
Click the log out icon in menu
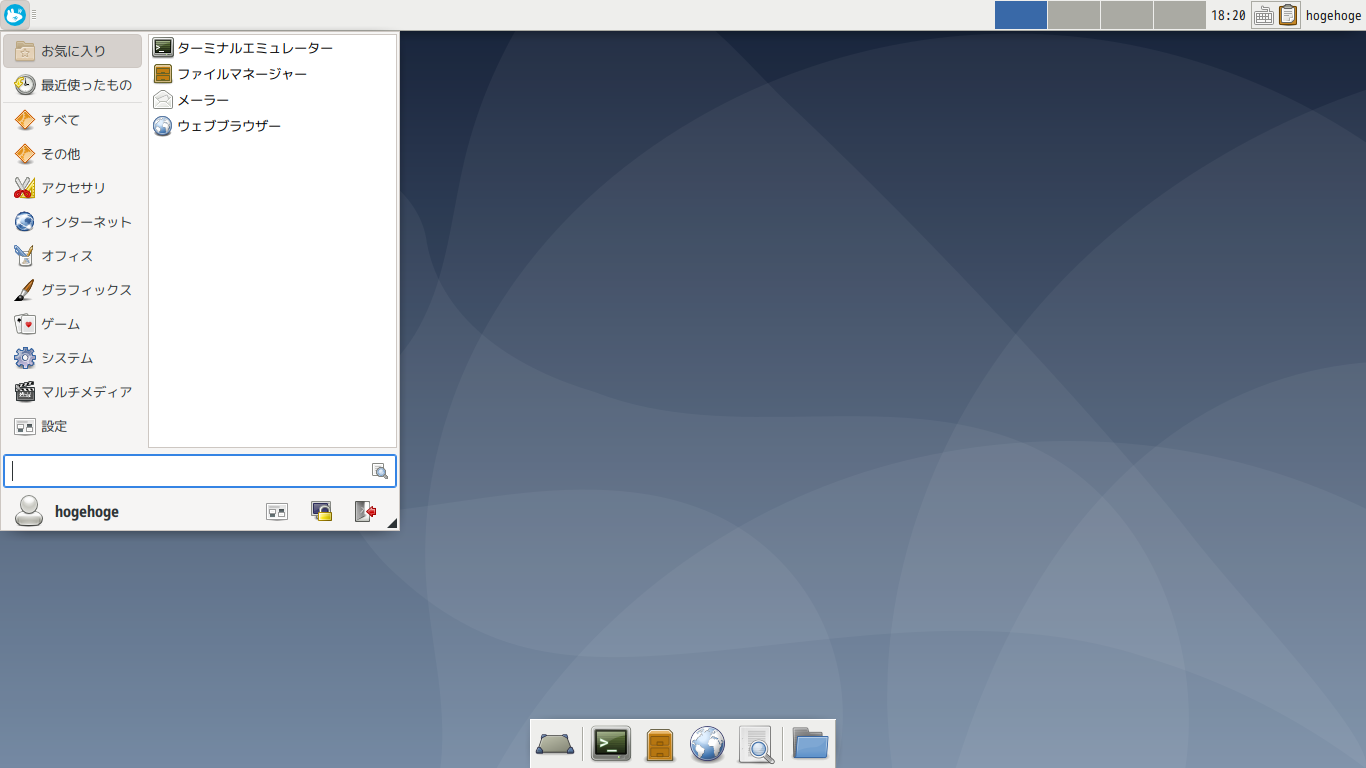pos(365,511)
